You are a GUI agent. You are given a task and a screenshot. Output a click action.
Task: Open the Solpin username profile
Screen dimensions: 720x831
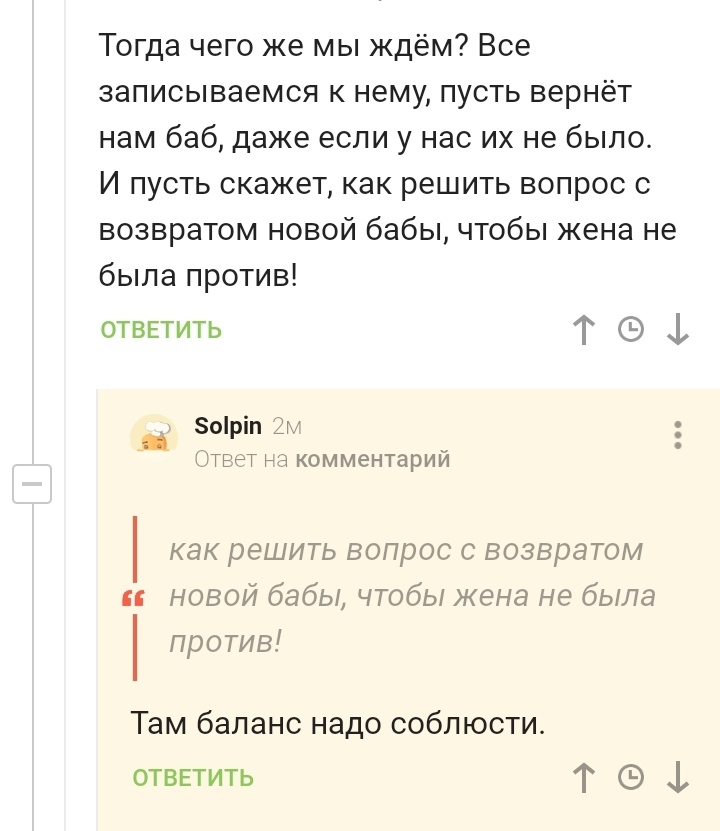pyautogui.click(x=227, y=426)
